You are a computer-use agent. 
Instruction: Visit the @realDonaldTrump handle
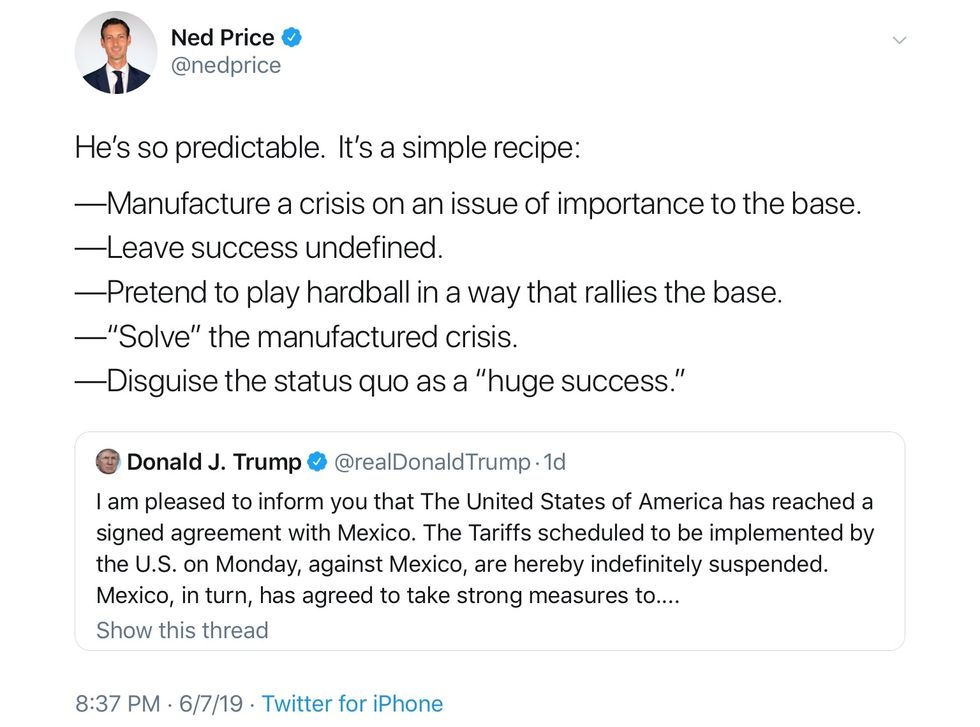click(431, 462)
